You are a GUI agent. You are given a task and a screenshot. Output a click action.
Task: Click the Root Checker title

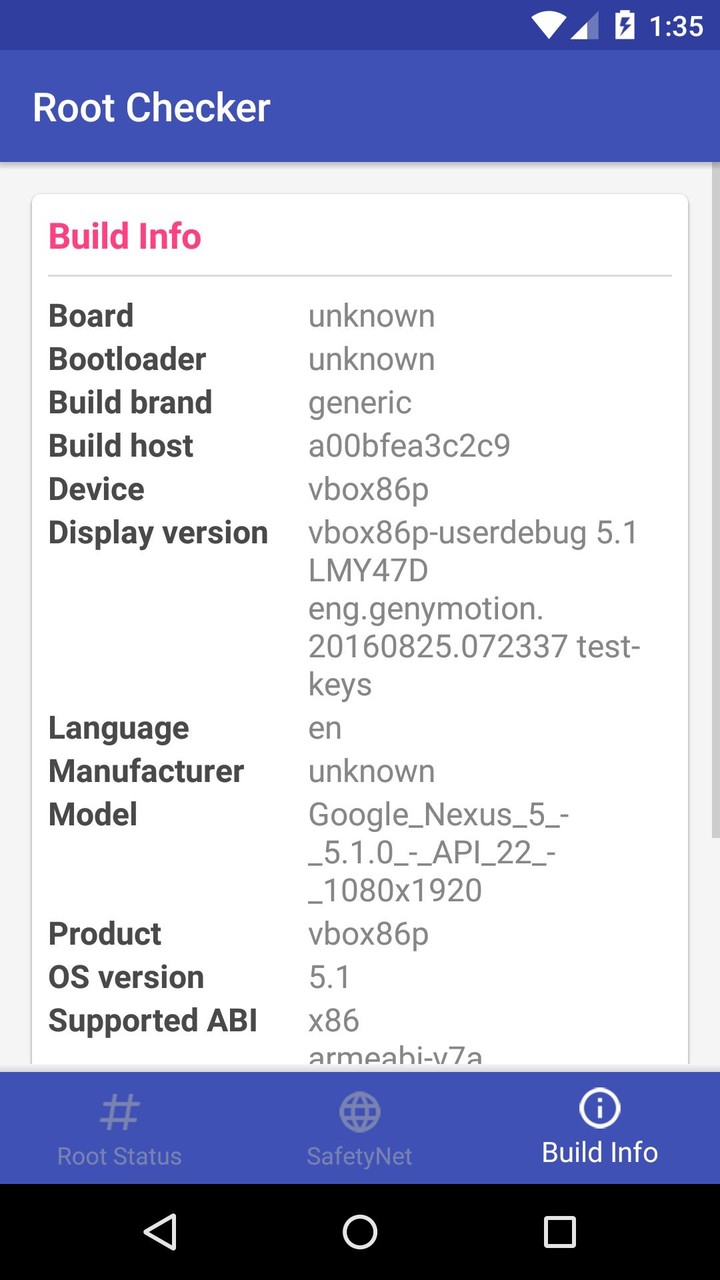coord(151,106)
